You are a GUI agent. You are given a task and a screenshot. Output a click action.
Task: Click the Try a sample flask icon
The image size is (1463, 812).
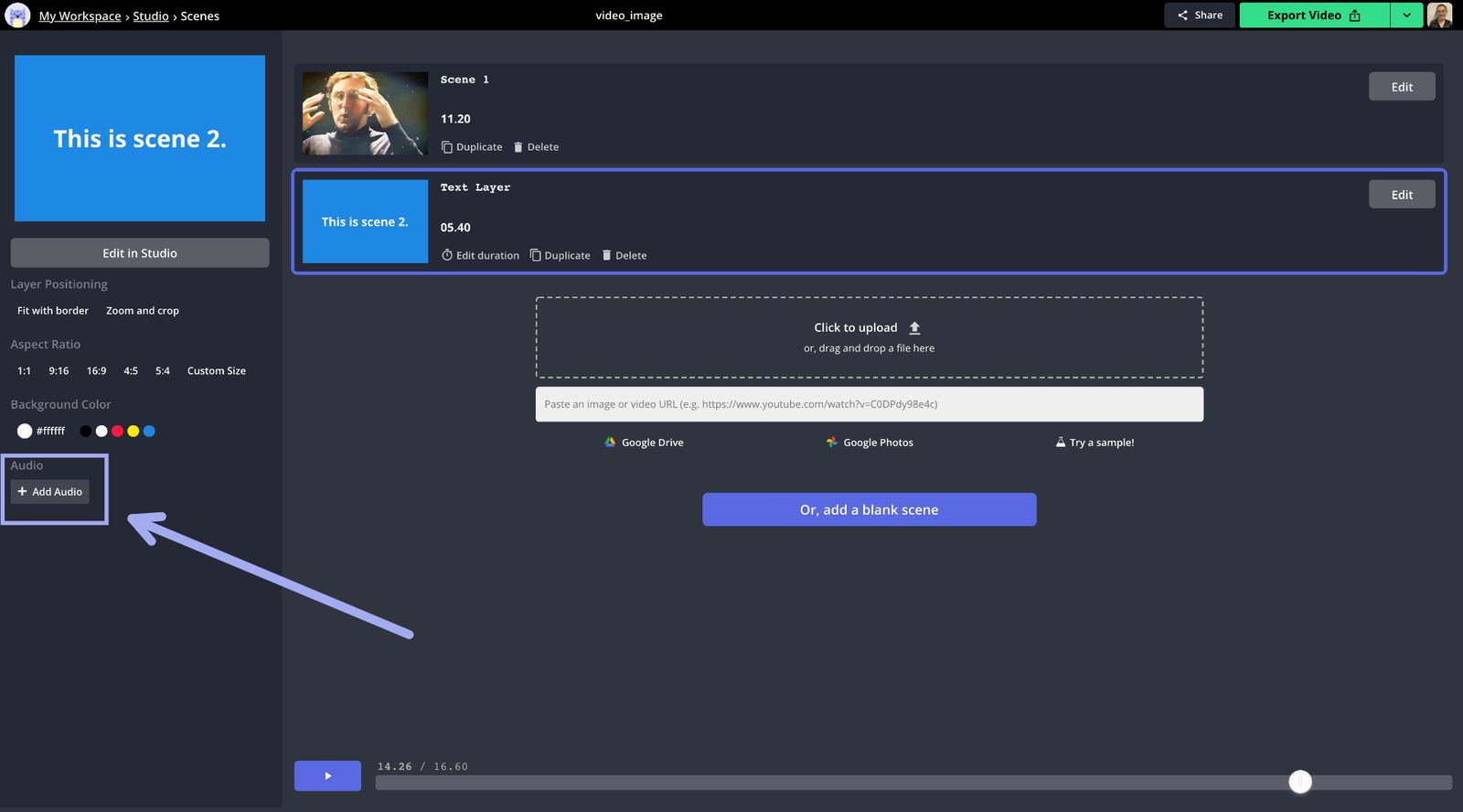click(x=1060, y=443)
